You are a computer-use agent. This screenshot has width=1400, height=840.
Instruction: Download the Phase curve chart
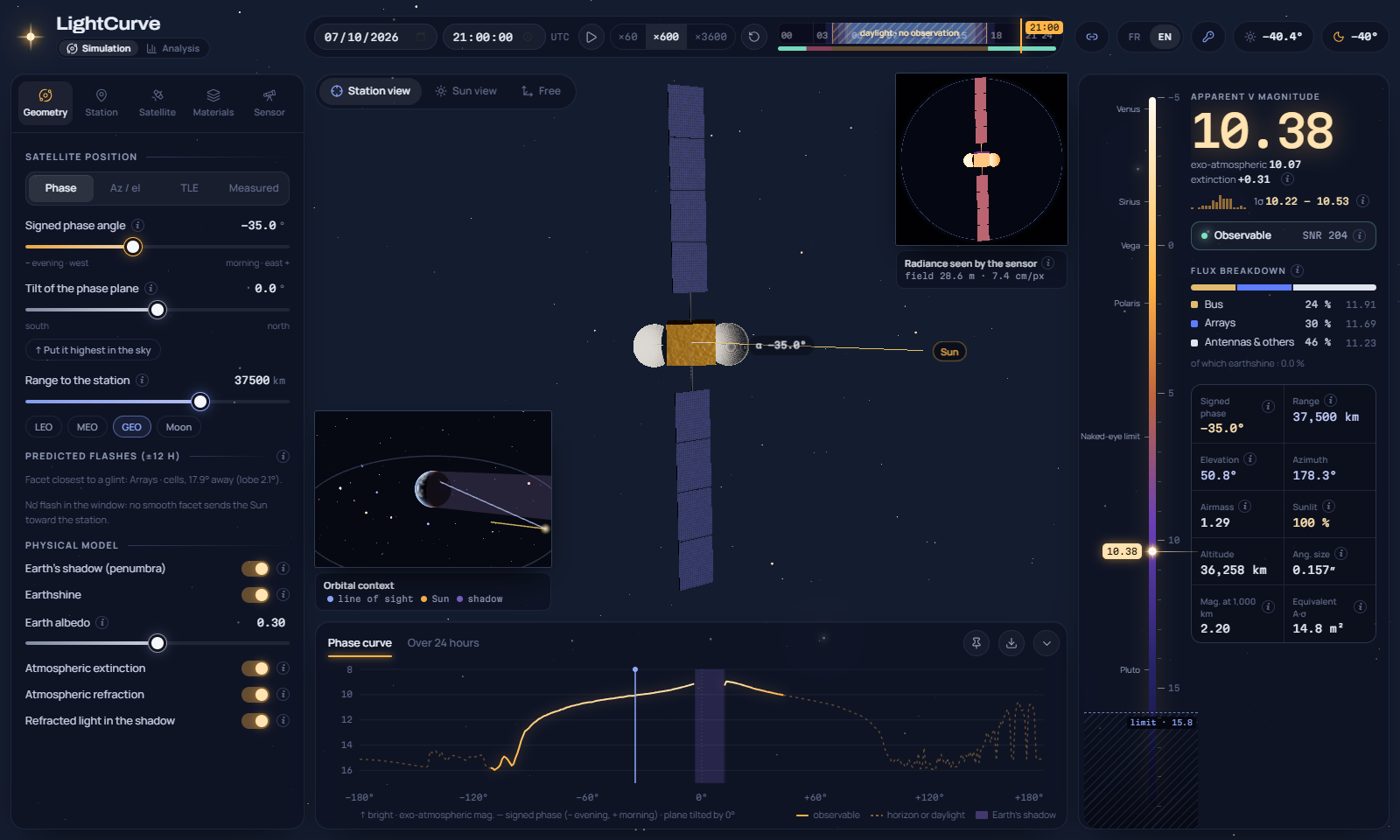(x=1011, y=643)
